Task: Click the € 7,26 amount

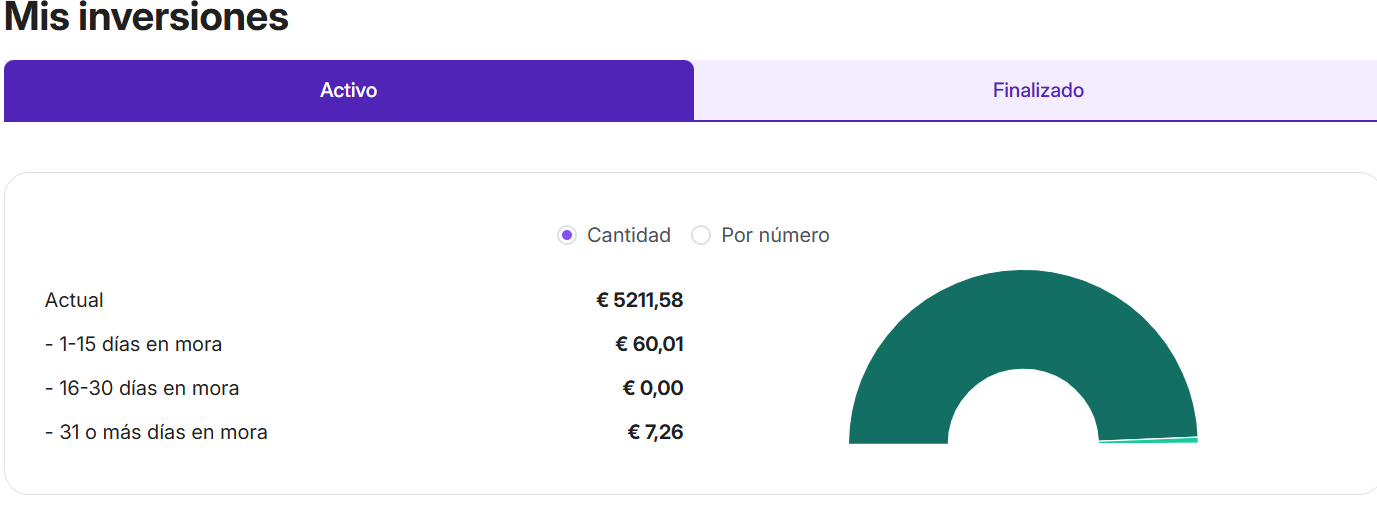Action: tap(655, 433)
